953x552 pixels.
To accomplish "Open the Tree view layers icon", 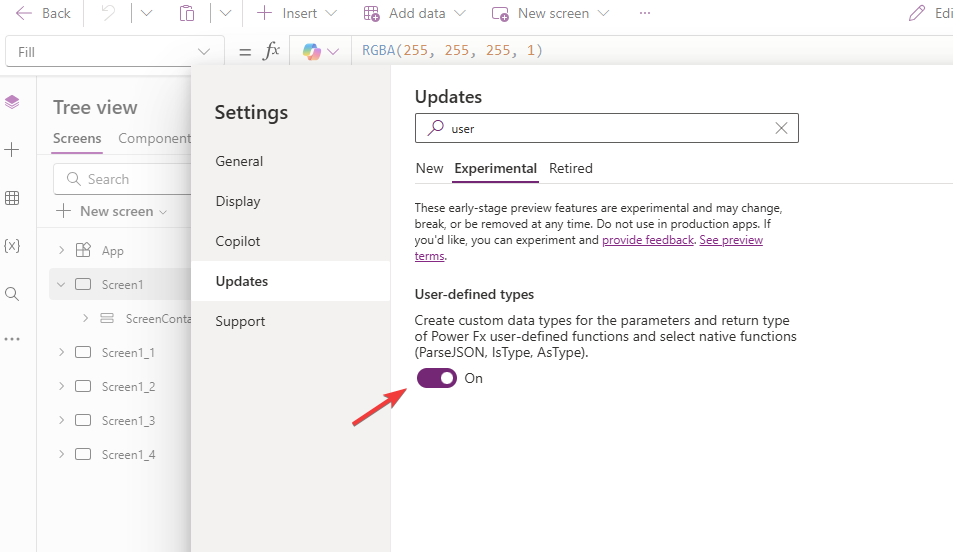I will [12, 102].
